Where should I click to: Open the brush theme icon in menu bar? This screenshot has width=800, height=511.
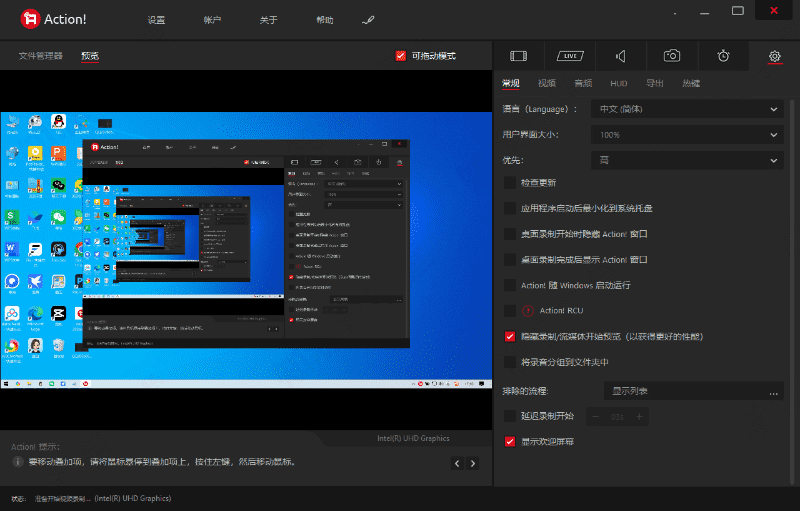coord(368,20)
